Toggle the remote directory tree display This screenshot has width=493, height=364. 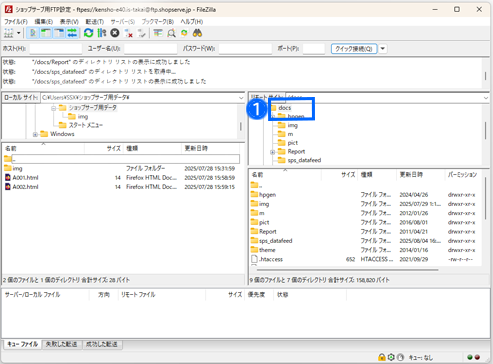coord(59,33)
